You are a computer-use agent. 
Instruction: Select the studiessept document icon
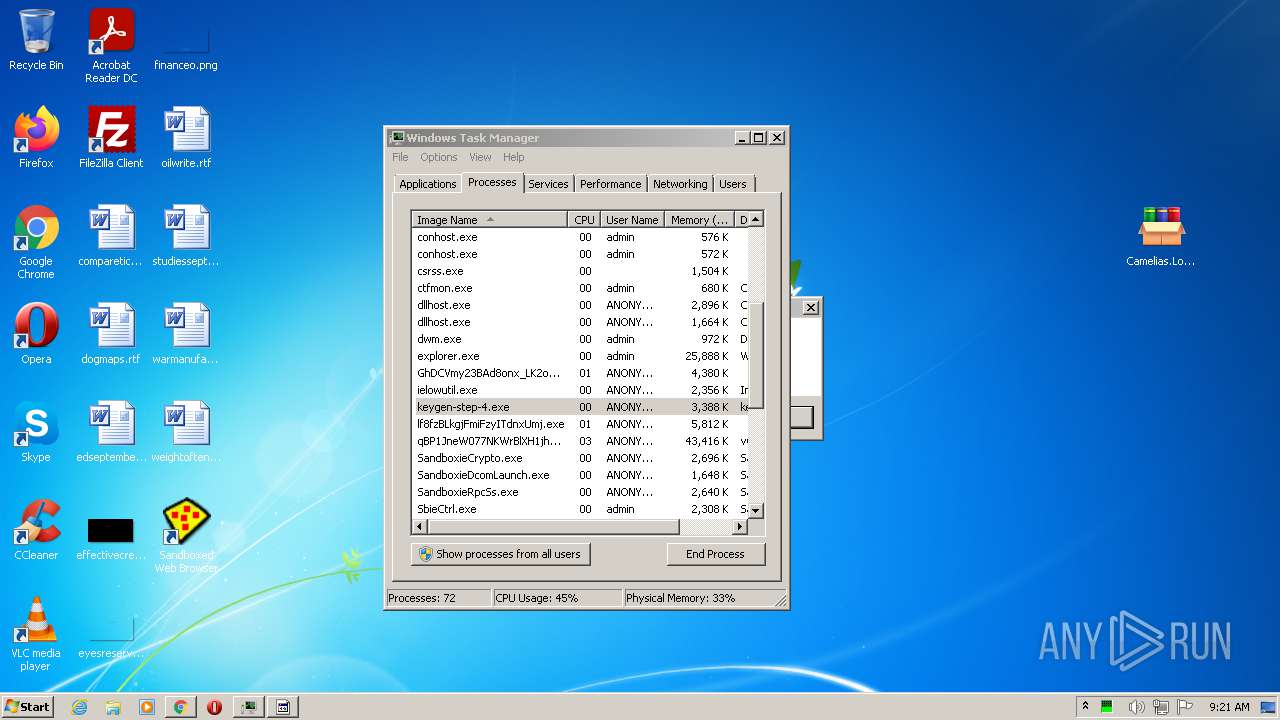point(186,236)
